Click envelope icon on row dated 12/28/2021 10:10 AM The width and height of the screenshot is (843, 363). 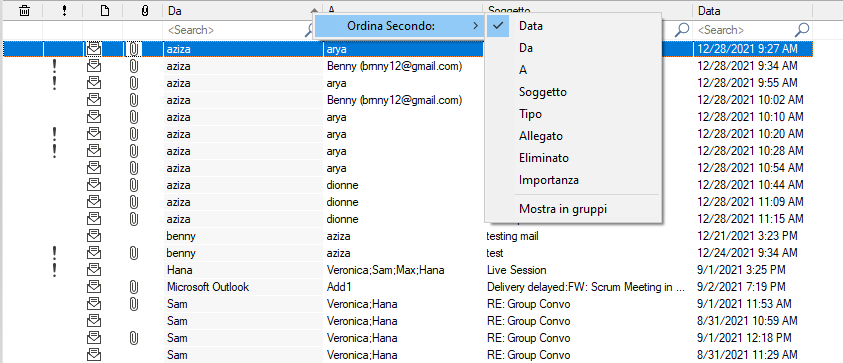[x=94, y=117]
